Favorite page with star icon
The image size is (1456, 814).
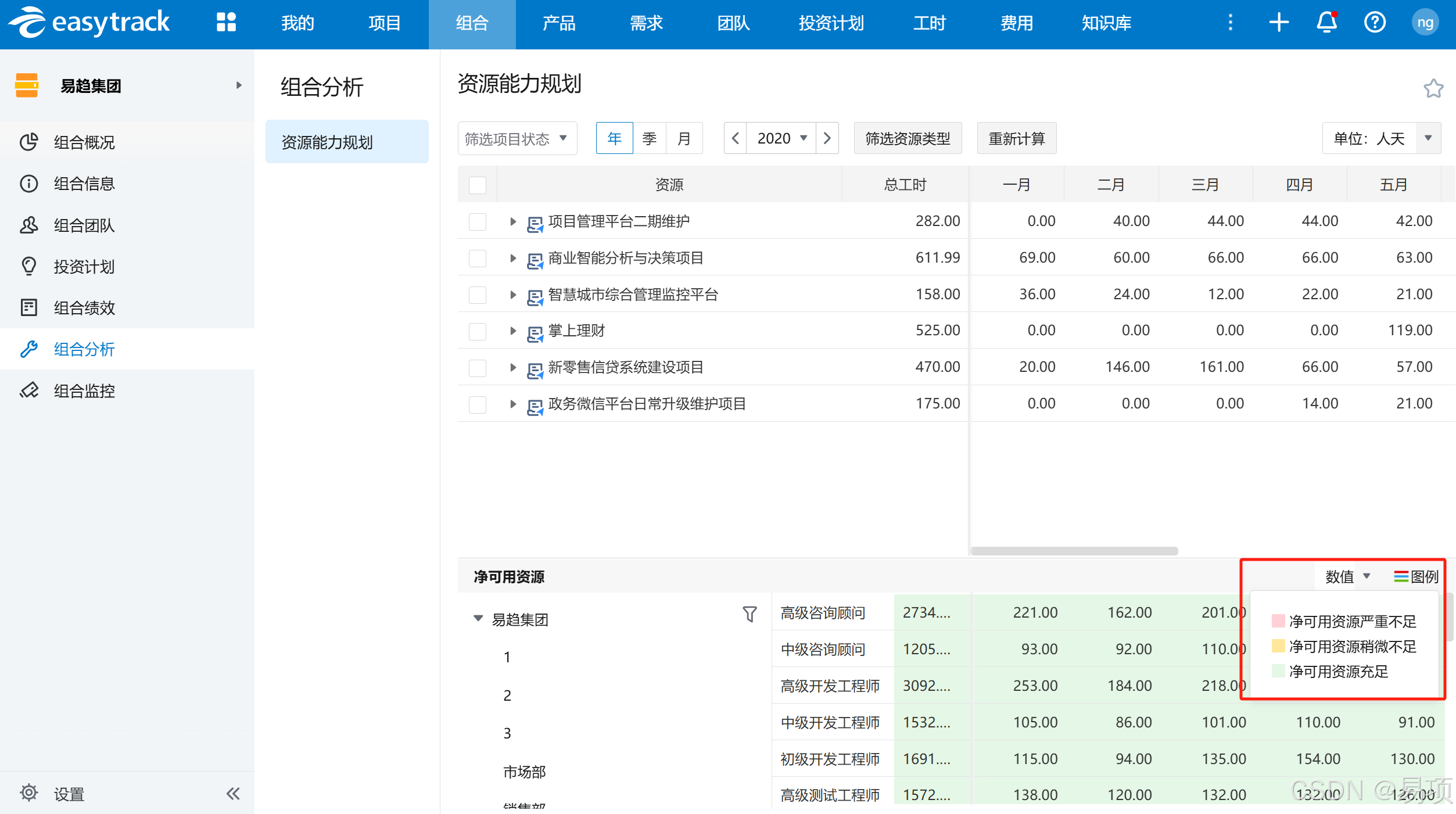coord(1433,88)
